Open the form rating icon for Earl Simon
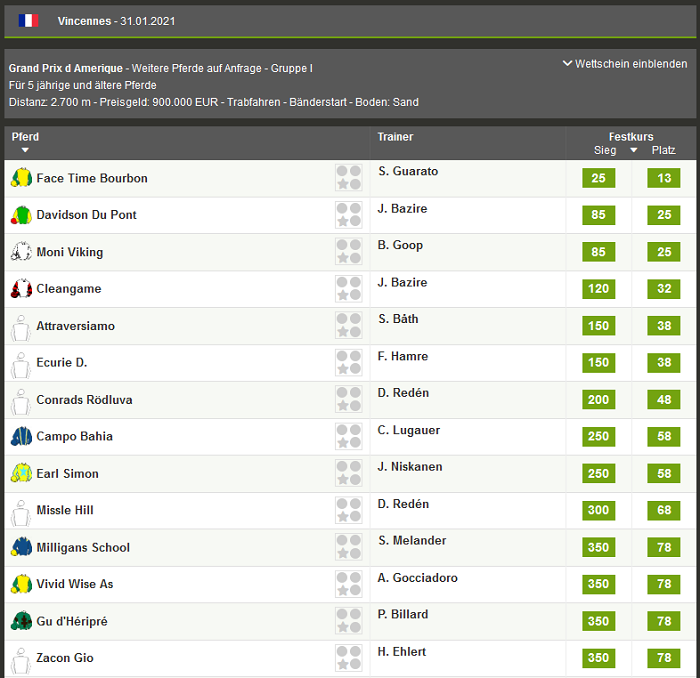Image resolution: width=700 pixels, height=678 pixels. [348, 474]
